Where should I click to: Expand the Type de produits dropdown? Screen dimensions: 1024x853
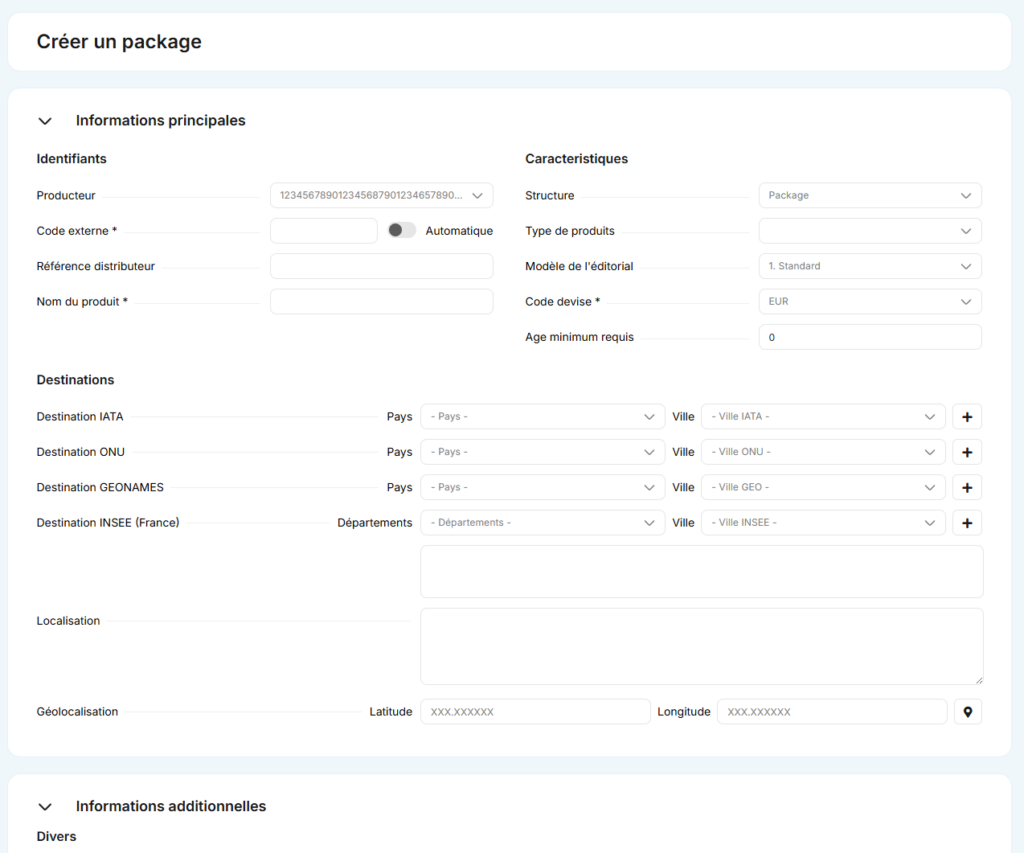869,231
